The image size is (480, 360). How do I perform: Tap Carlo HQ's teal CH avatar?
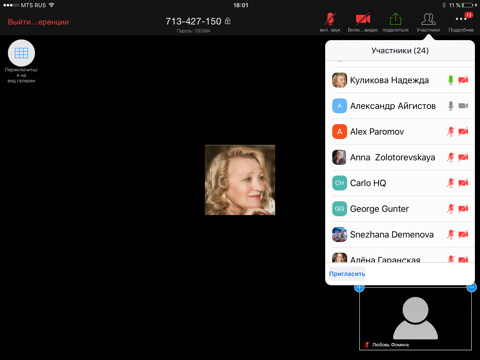(339, 183)
